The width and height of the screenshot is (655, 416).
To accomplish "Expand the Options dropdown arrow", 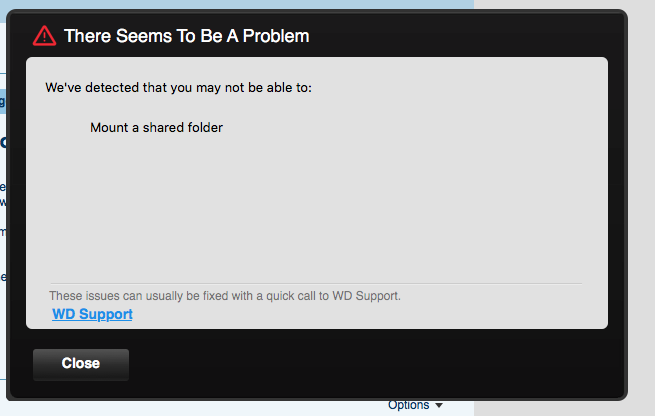I will point(439,406).
